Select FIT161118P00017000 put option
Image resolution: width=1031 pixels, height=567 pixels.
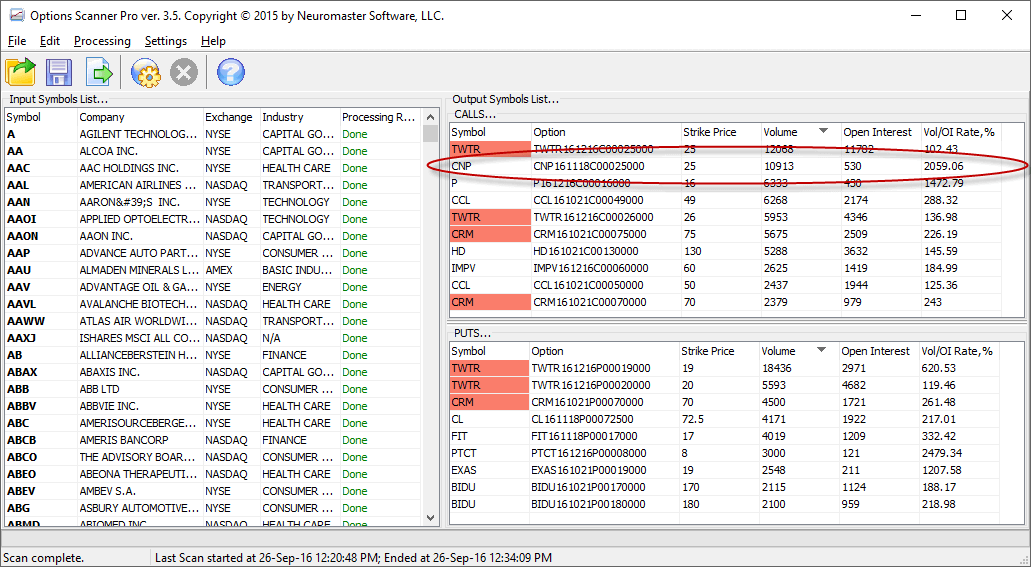(585, 436)
